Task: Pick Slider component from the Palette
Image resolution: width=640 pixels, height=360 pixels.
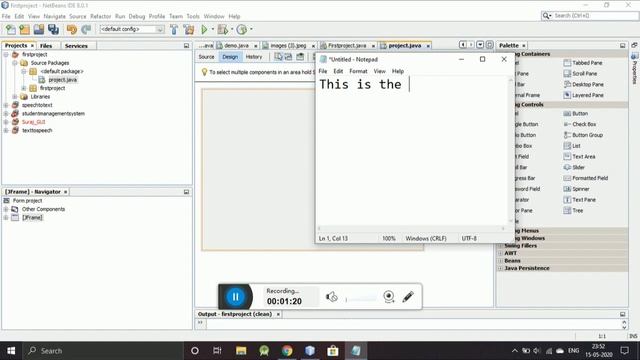Action: (574, 167)
